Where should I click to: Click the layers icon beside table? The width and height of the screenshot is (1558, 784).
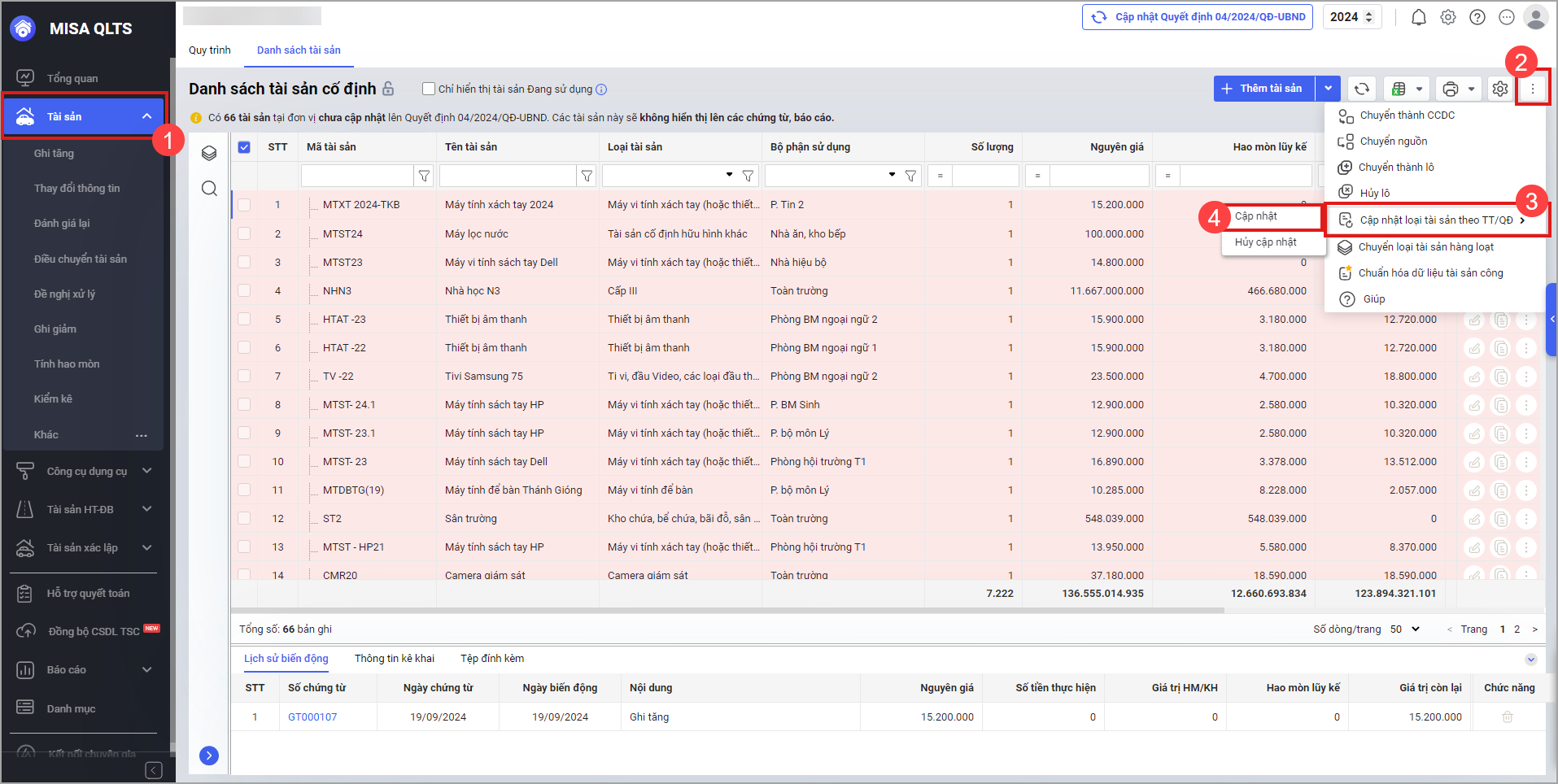[x=209, y=153]
